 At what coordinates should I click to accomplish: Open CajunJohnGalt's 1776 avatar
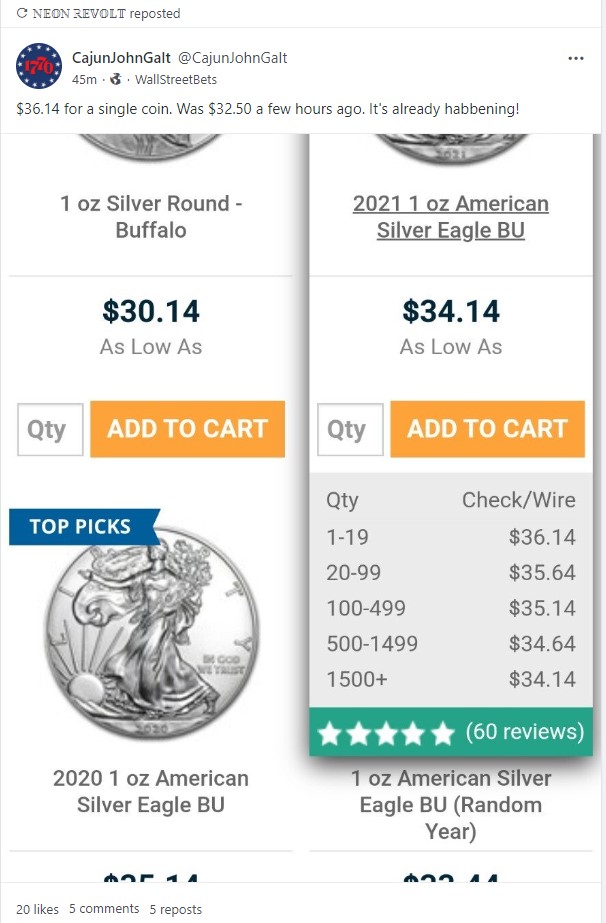click(39, 66)
